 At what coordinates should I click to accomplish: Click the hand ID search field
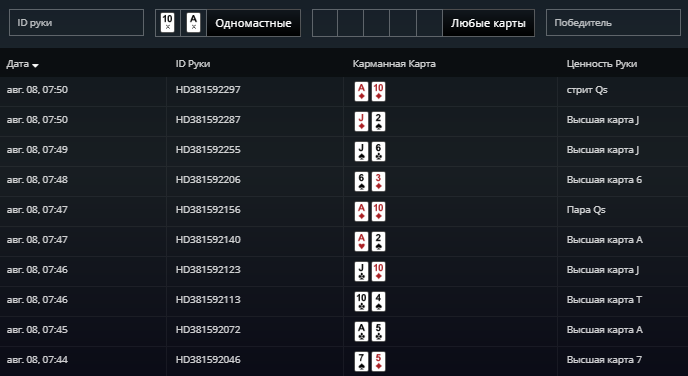pos(76,23)
